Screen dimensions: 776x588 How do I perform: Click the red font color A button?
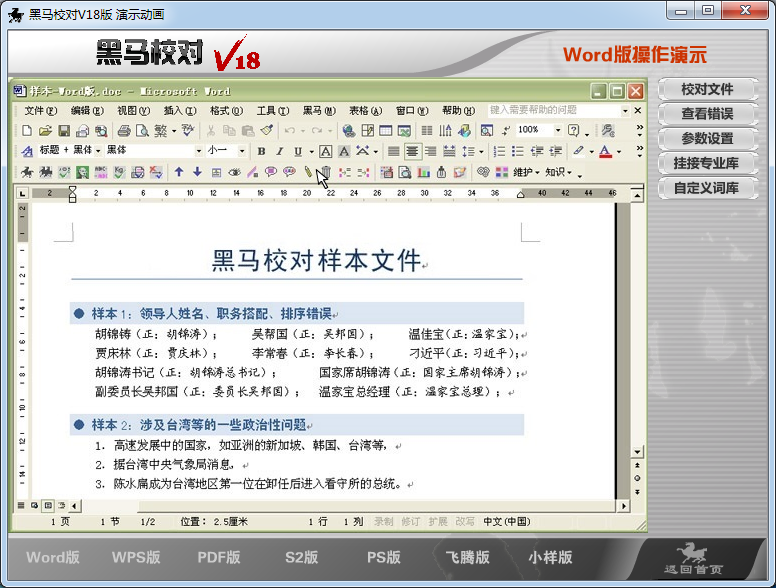605,151
